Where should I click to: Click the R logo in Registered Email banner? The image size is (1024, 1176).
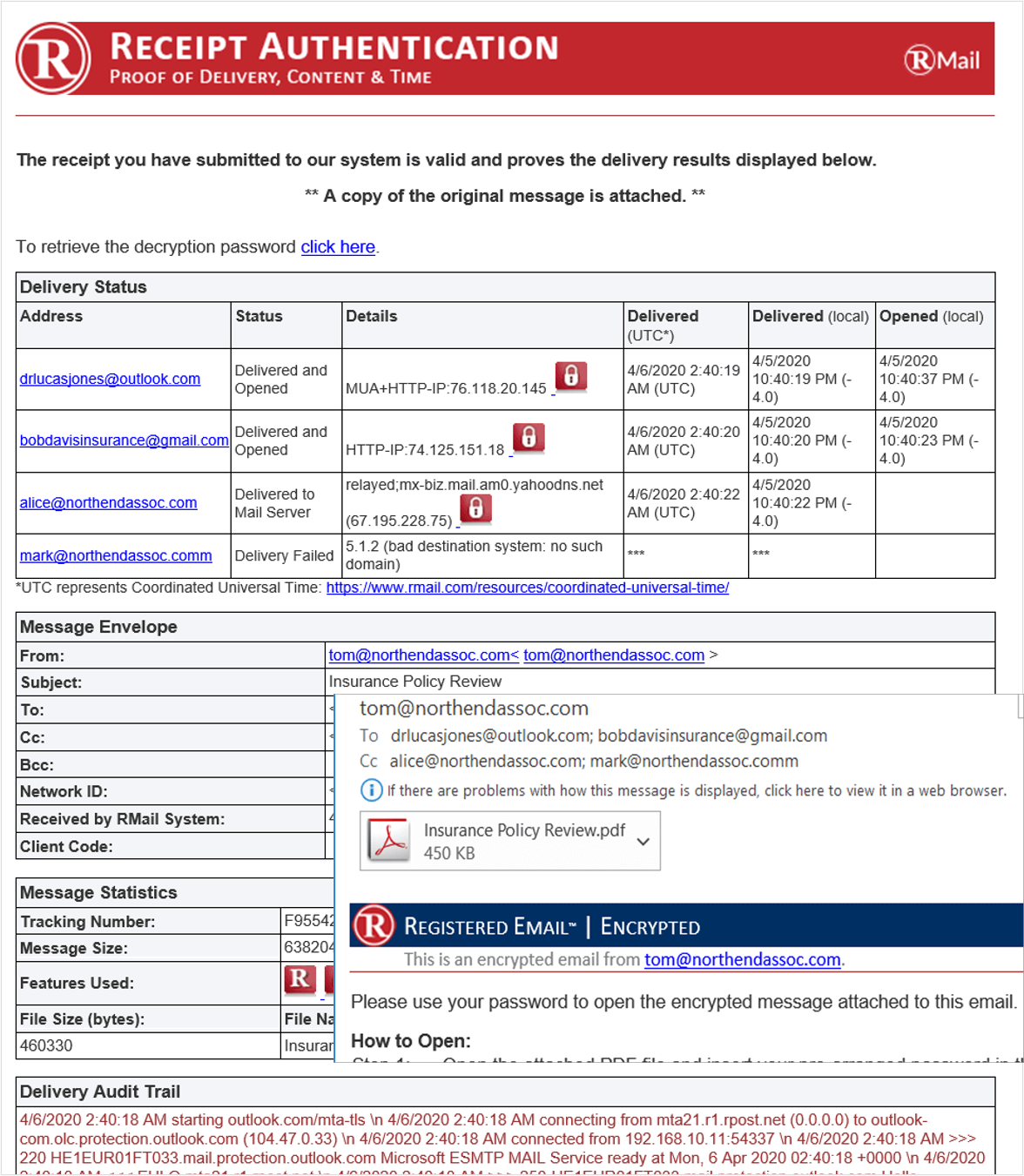pos(374,925)
